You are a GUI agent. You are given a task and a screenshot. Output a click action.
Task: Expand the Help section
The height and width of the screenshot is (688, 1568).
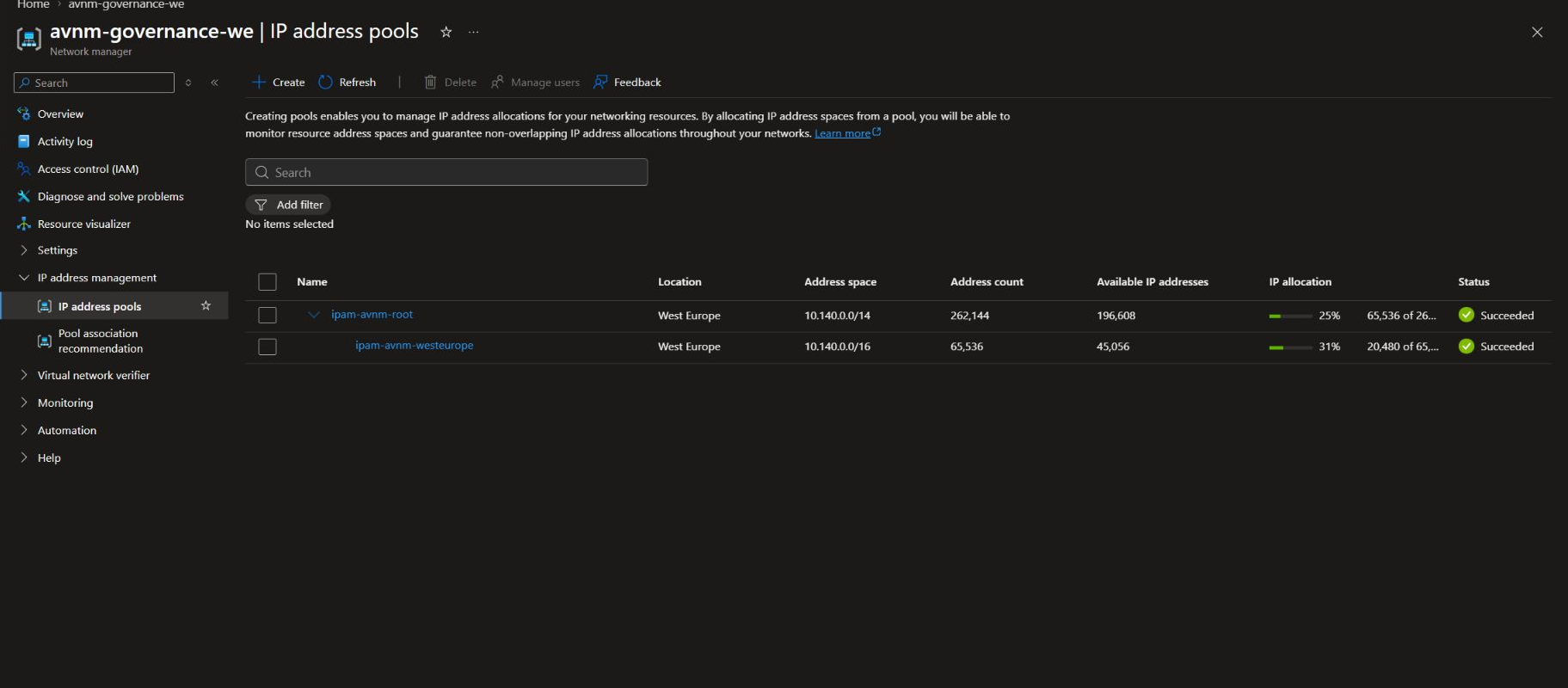click(49, 458)
